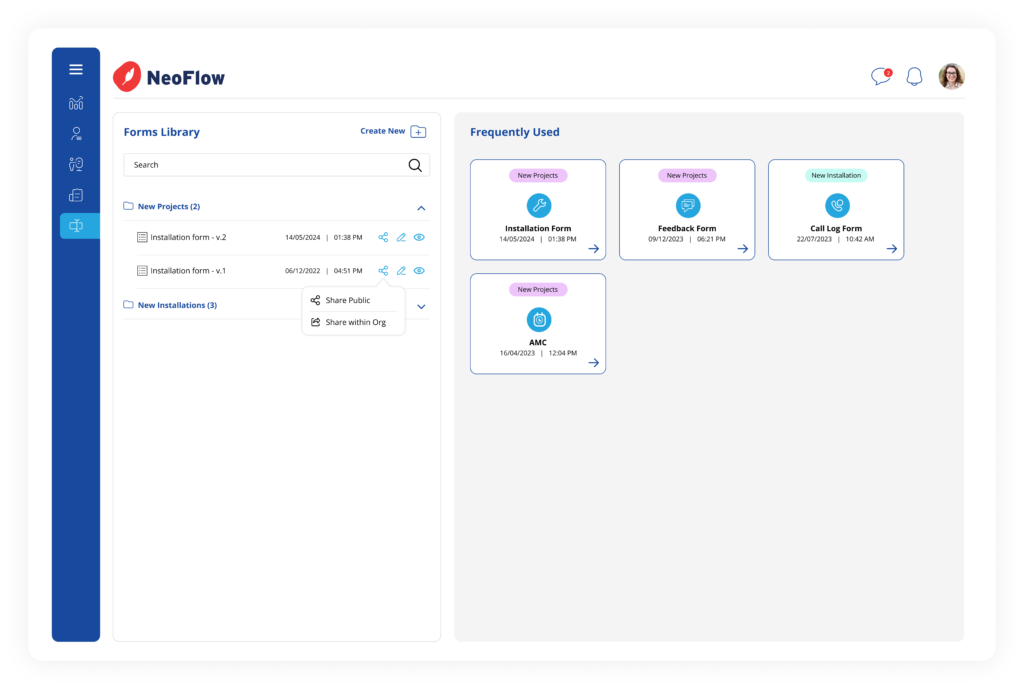
Task: Click the 06/12/2022 date in forms list
Action: pos(303,271)
